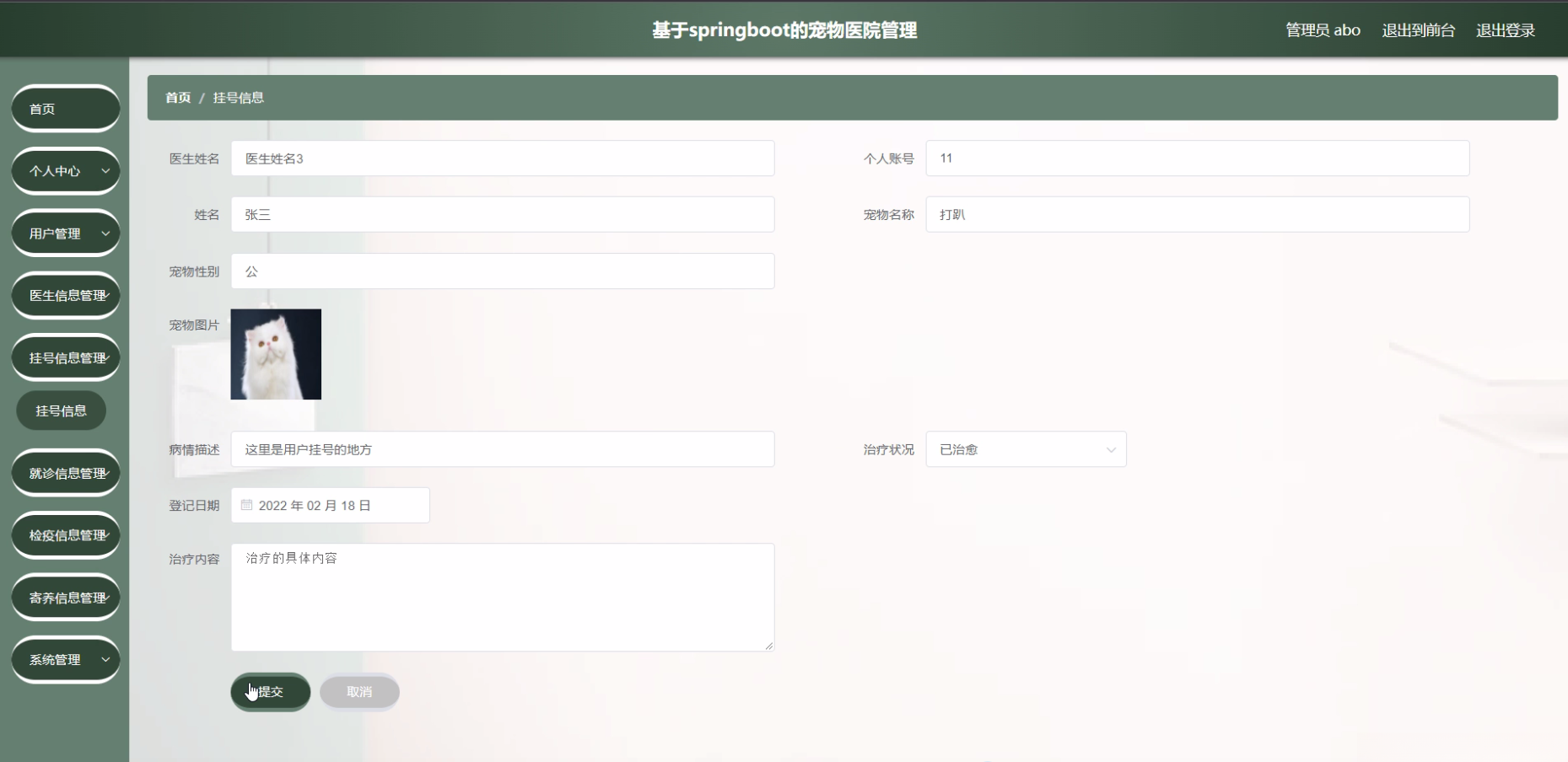Click 退出登录 in the top bar
The width and height of the screenshot is (1568, 762).
coord(1506,30)
